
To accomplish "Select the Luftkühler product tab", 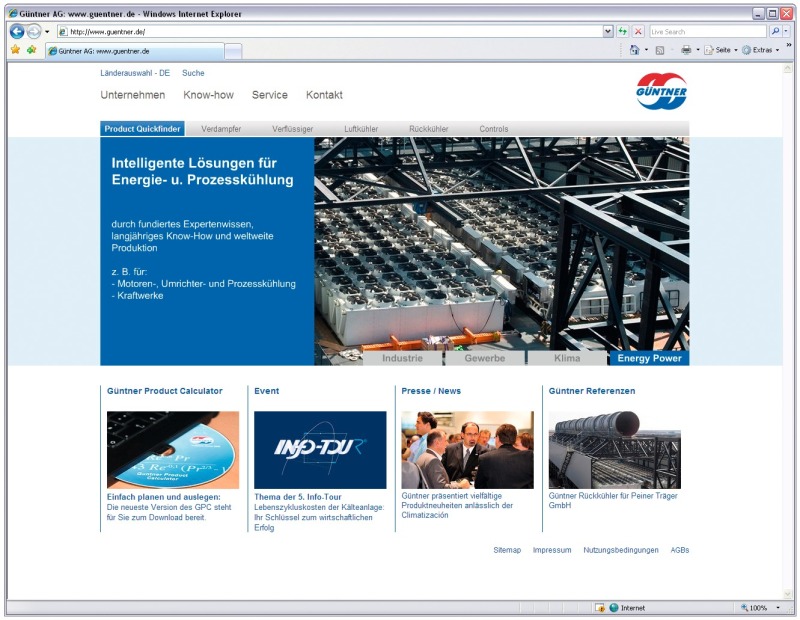I will pos(361,129).
